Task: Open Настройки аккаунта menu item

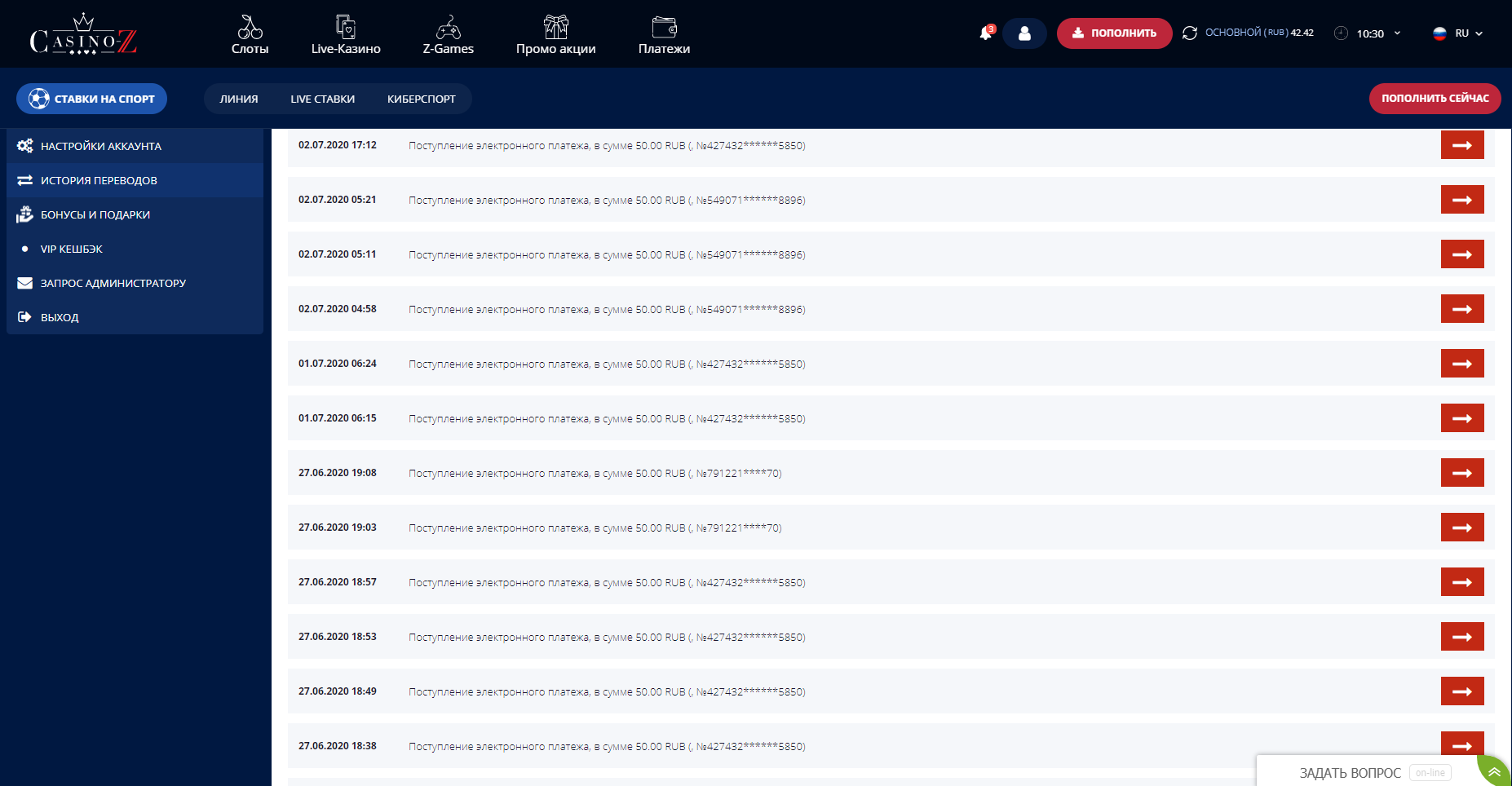Action: 135,146
